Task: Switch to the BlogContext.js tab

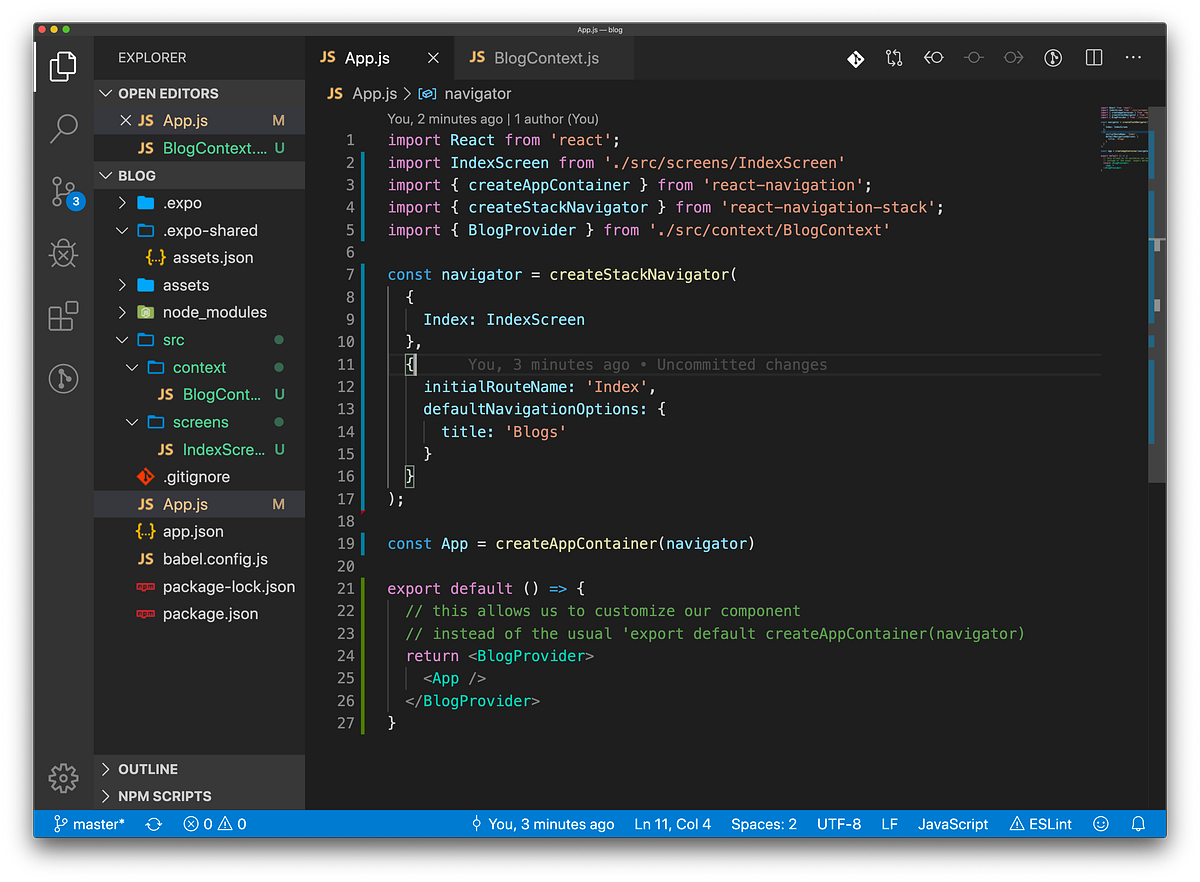Action: (x=546, y=58)
